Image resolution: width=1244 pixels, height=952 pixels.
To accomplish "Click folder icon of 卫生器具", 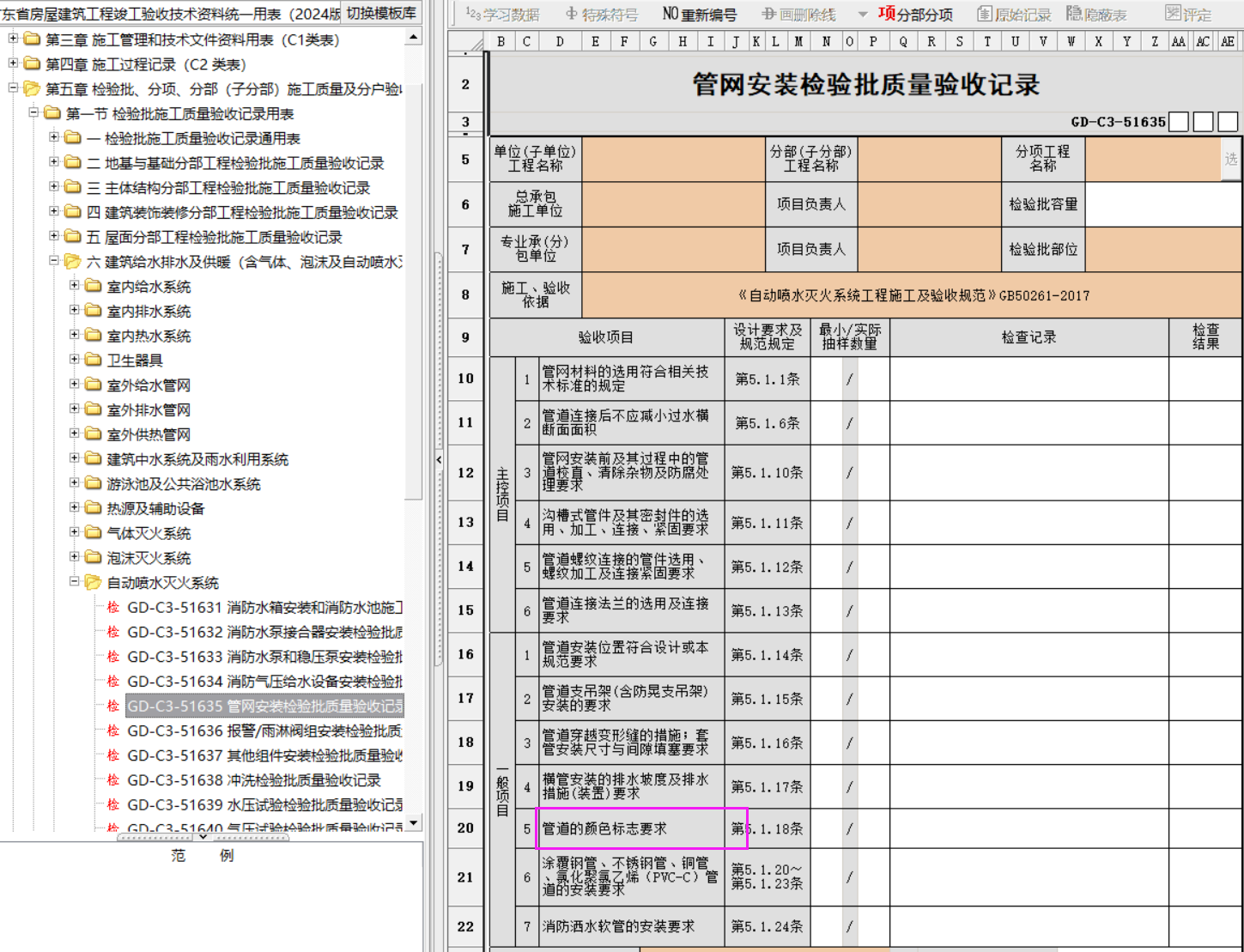I will click(93, 360).
